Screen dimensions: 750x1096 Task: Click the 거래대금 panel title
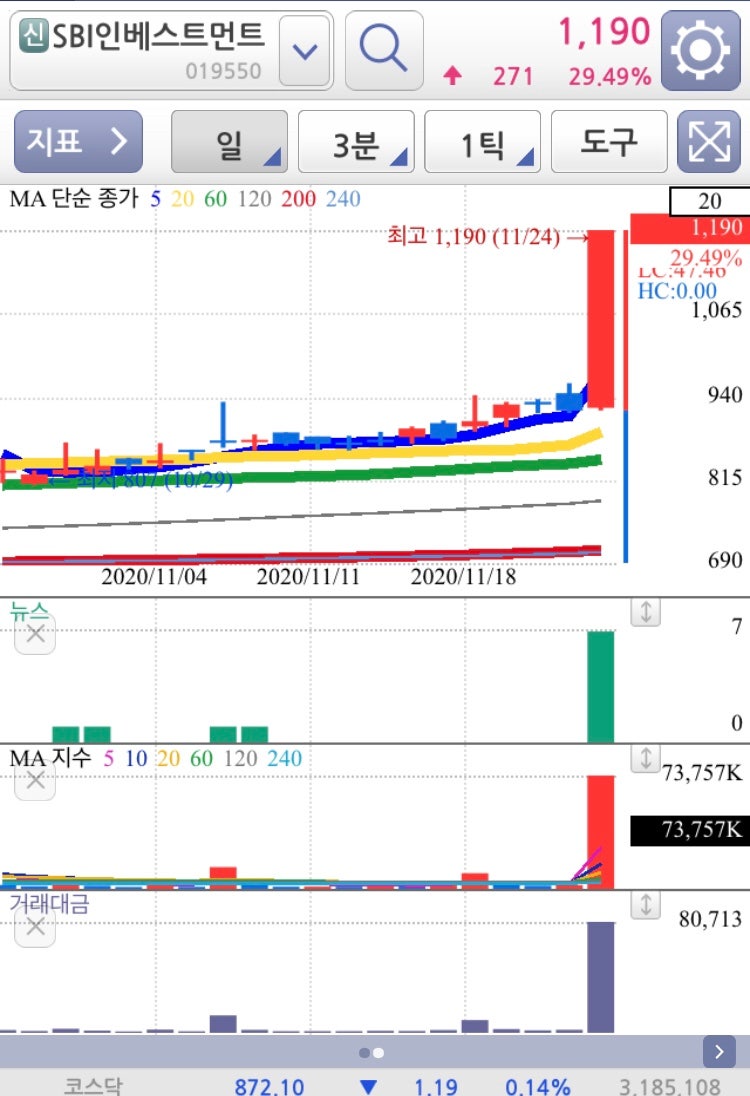[50, 903]
